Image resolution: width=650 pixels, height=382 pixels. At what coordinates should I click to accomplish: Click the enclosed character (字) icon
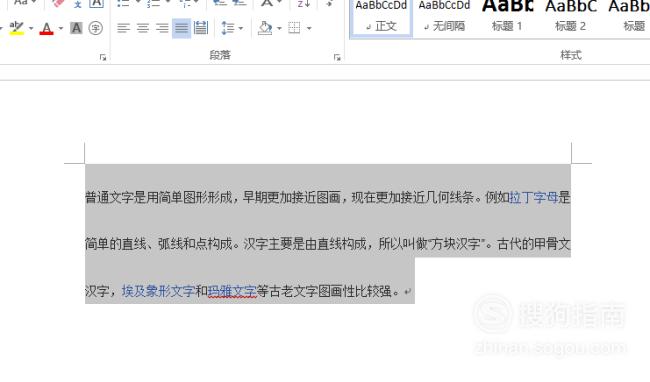click(x=96, y=28)
